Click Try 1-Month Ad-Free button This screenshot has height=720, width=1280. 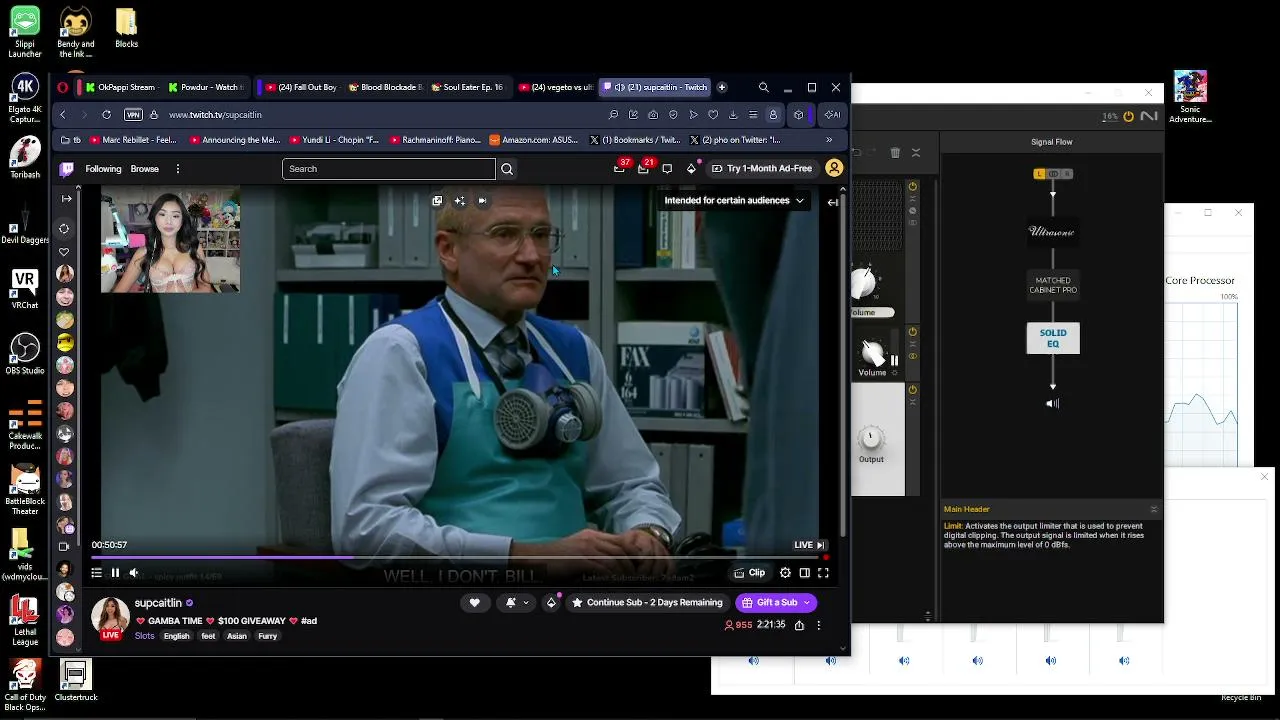762,169
